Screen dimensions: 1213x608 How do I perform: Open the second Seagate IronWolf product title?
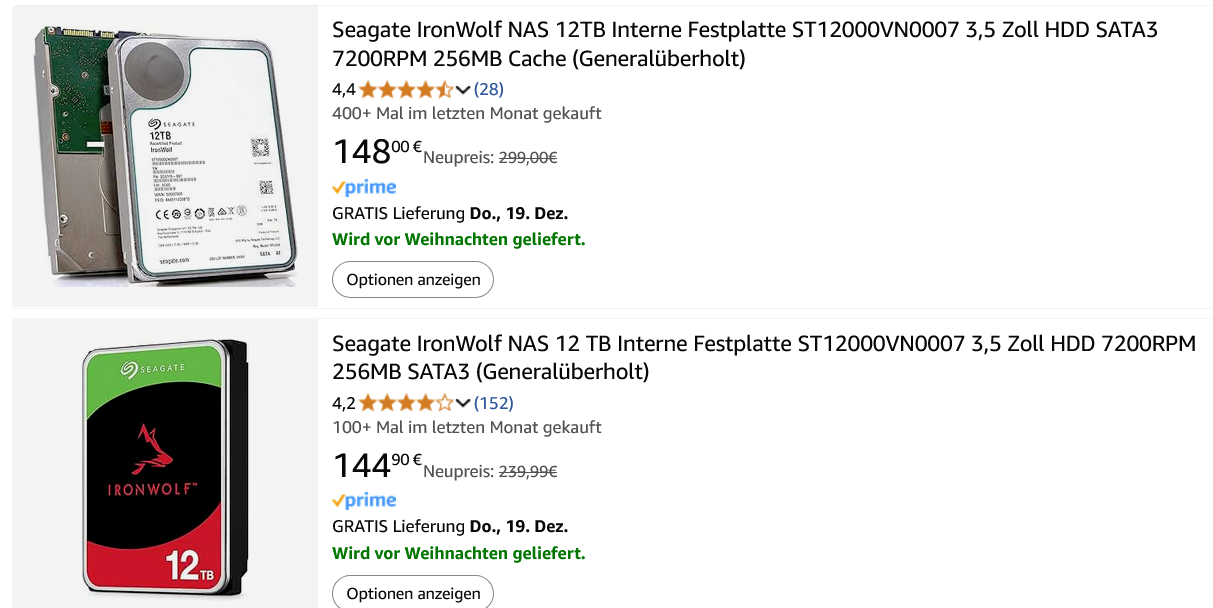600,344
